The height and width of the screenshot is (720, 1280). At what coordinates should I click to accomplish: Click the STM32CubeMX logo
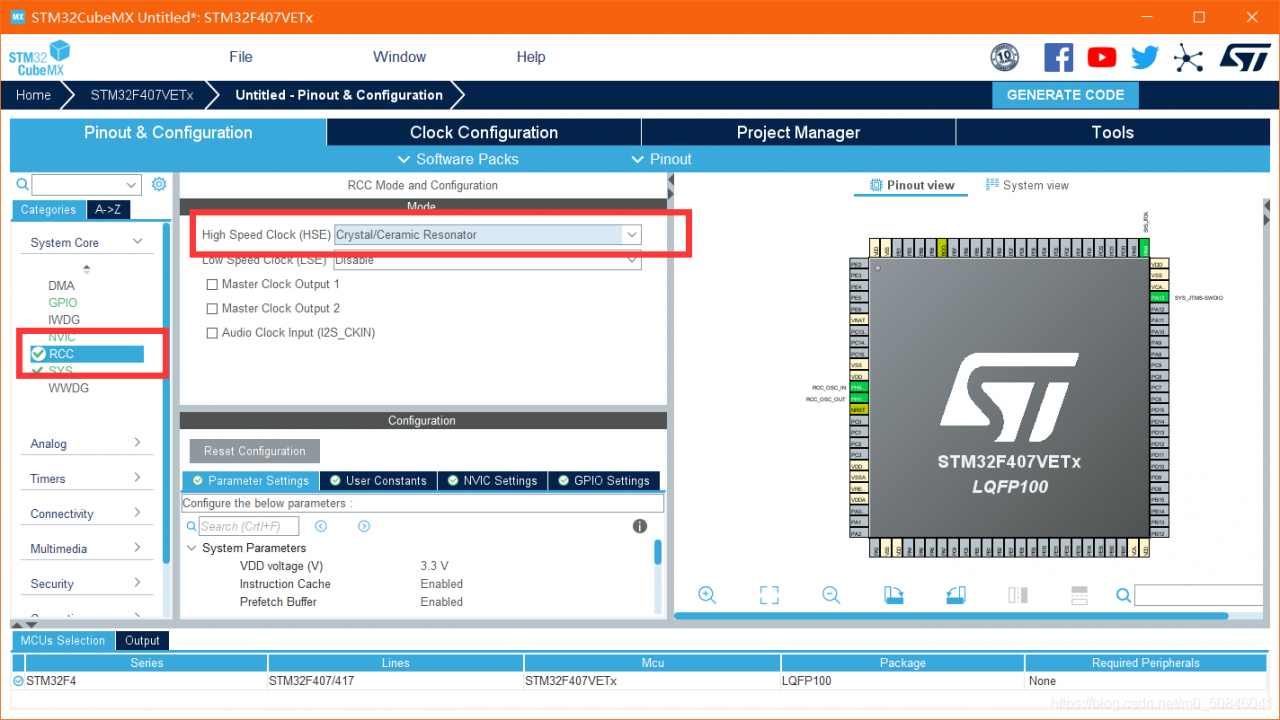pyautogui.click(x=40, y=58)
